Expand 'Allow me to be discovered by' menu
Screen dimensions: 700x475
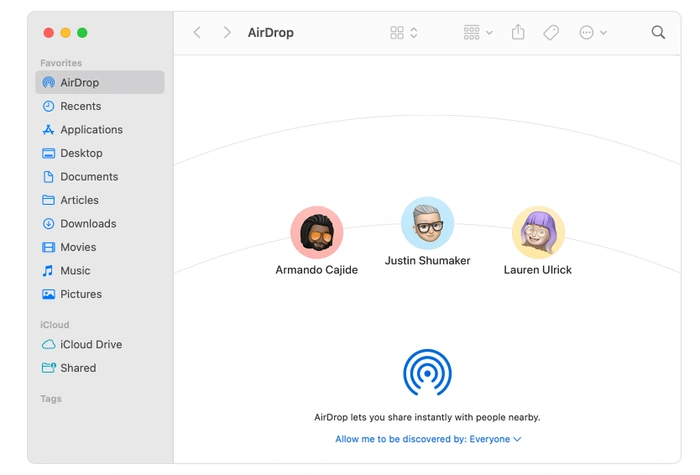428,439
